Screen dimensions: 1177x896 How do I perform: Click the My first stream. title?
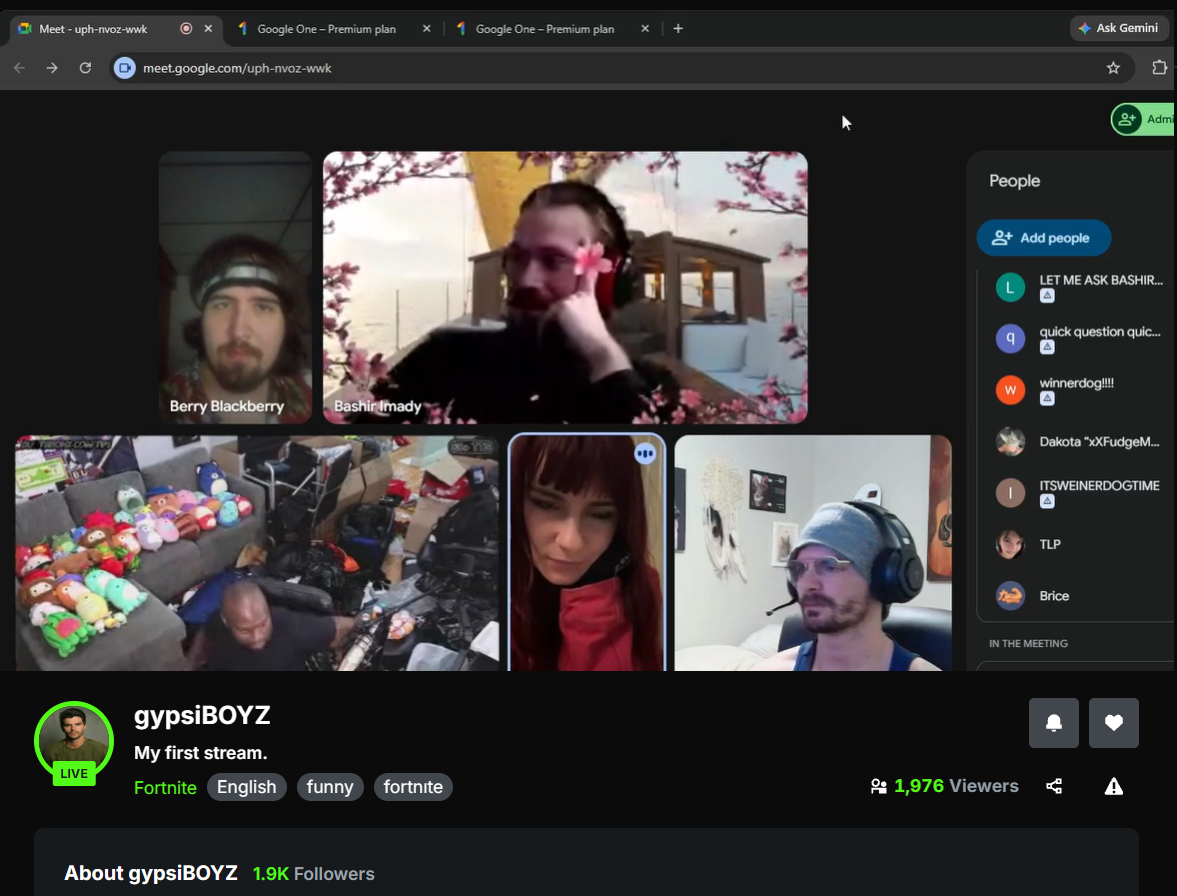coord(200,753)
